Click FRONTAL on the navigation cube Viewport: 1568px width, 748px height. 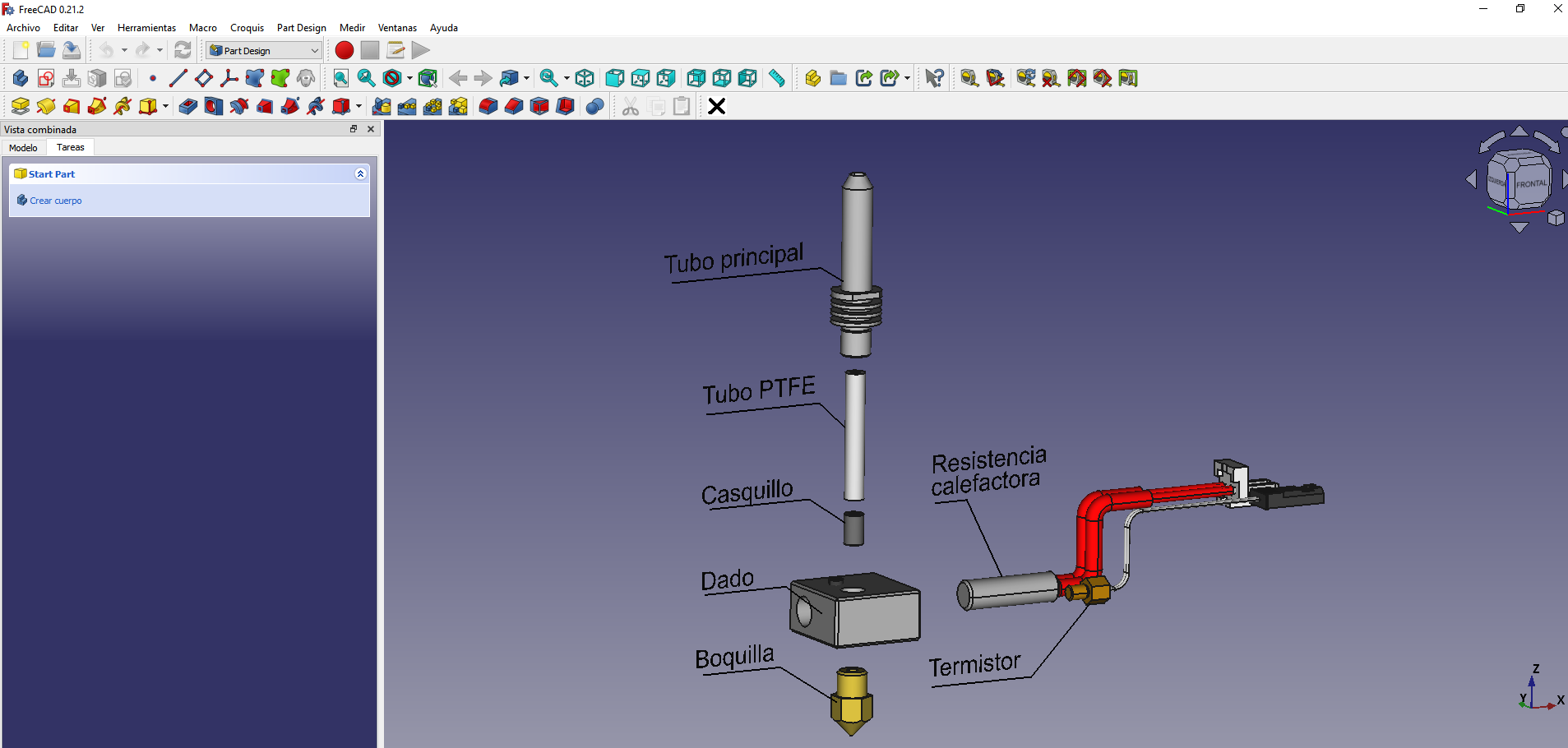pyautogui.click(x=1531, y=182)
